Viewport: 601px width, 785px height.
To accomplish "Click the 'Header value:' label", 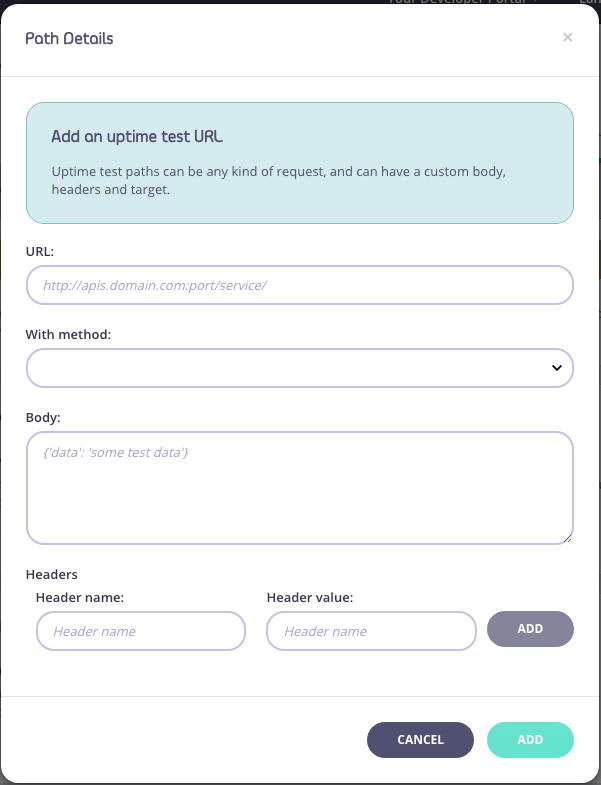I will pyautogui.click(x=310, y=597).
